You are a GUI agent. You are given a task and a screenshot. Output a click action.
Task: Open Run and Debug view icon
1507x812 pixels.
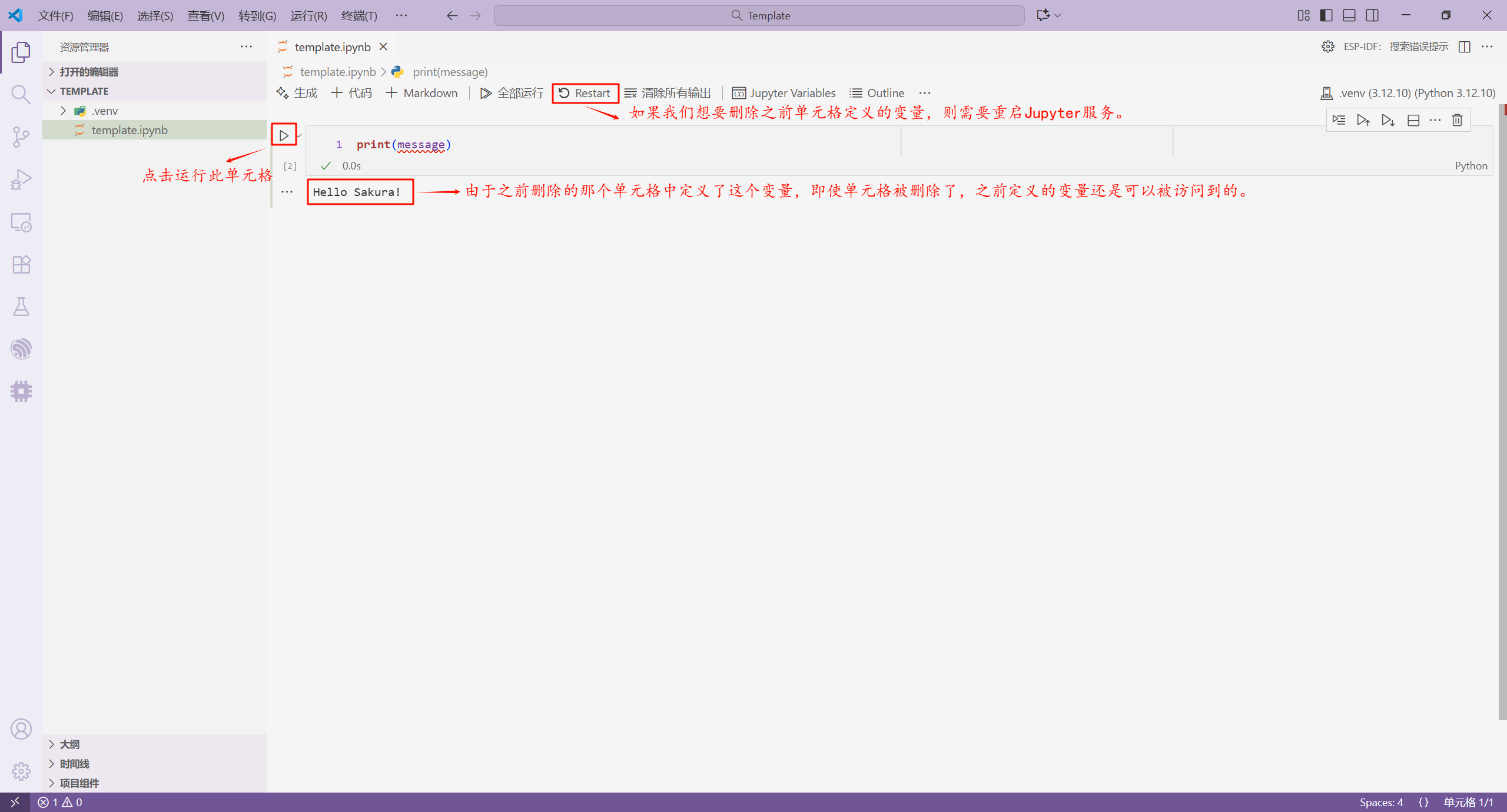click(x=21, y=179)
